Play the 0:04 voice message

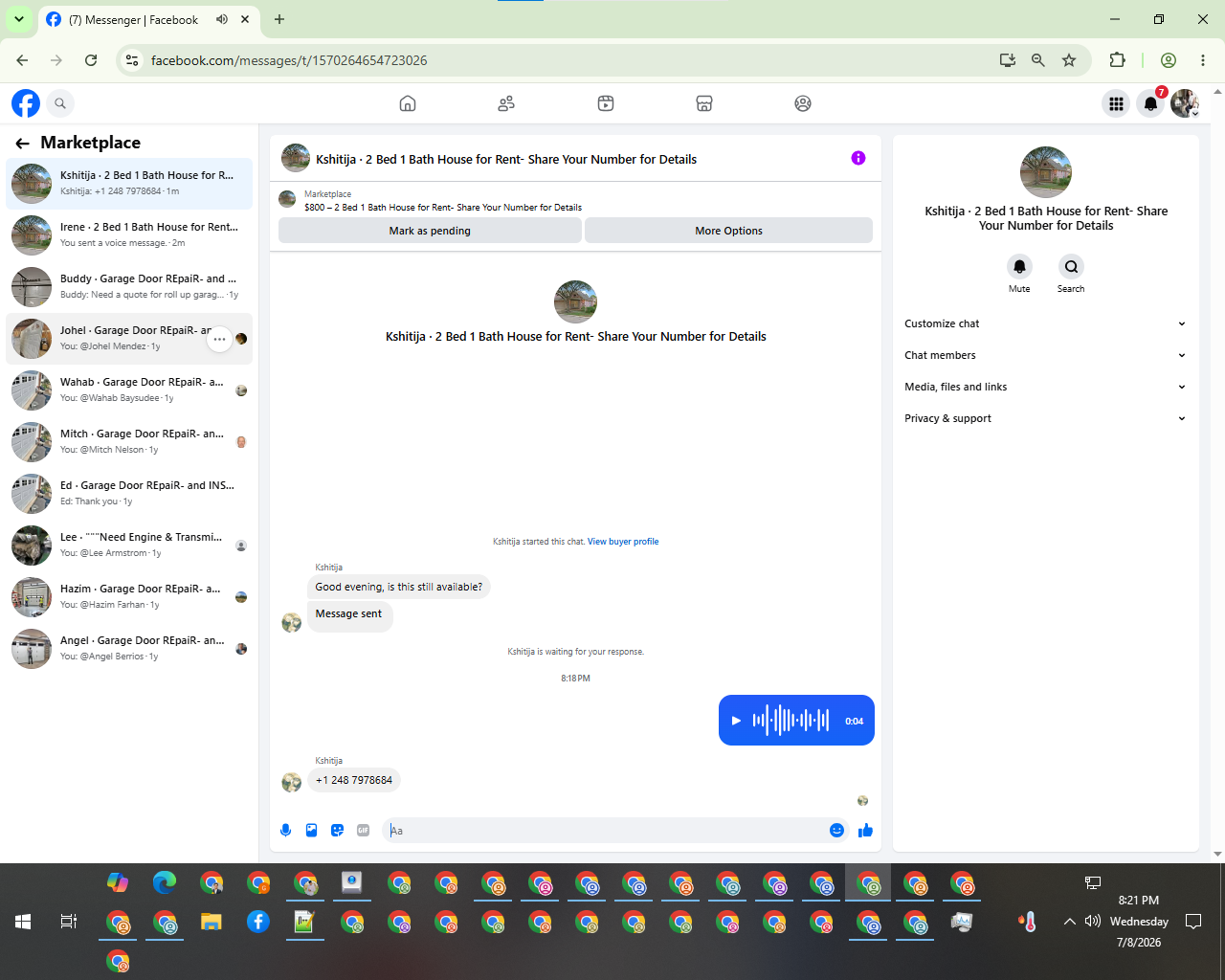(x=736, y=721)
